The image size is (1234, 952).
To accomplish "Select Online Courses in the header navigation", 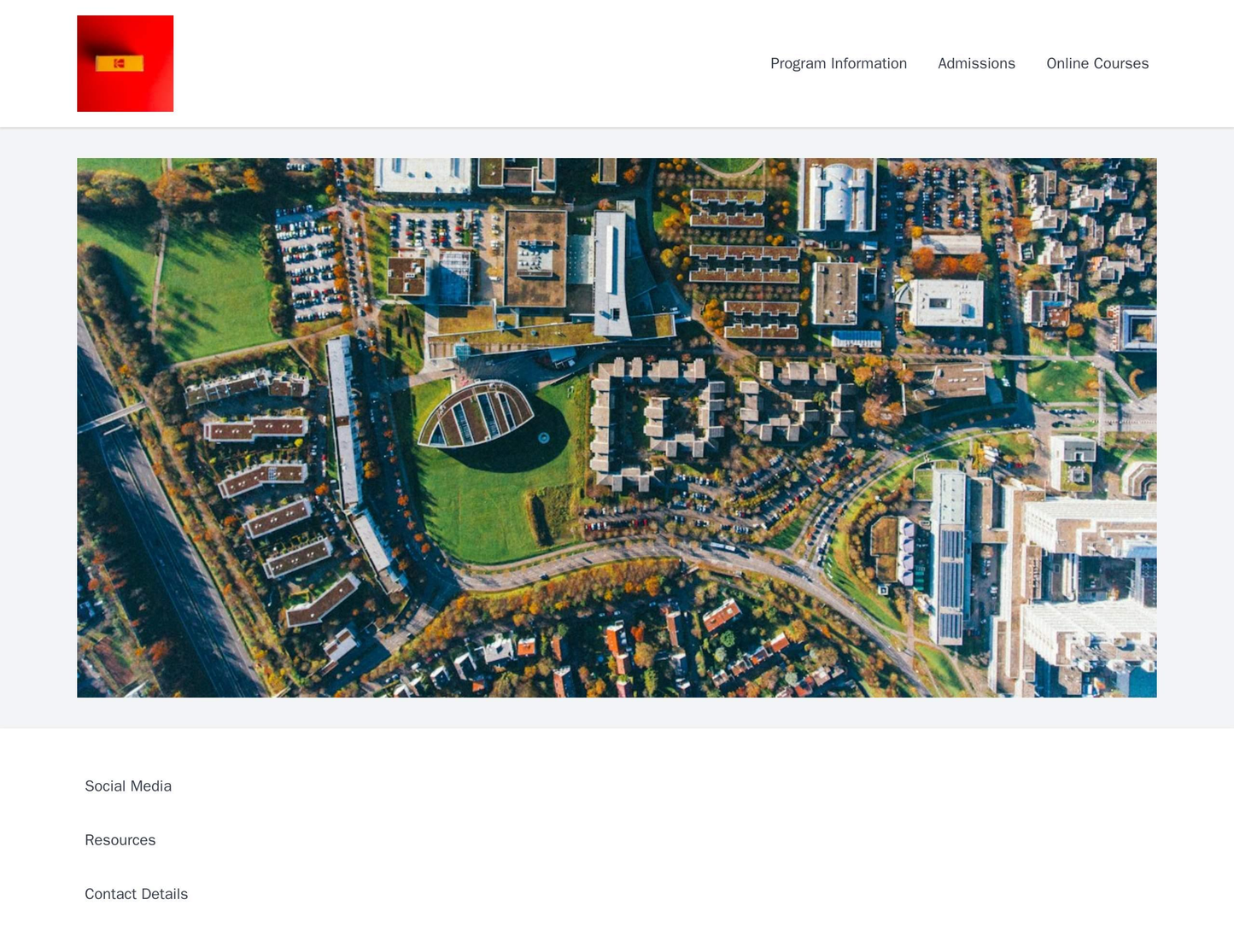I will pyautogui.click(x=1097, y=62).
